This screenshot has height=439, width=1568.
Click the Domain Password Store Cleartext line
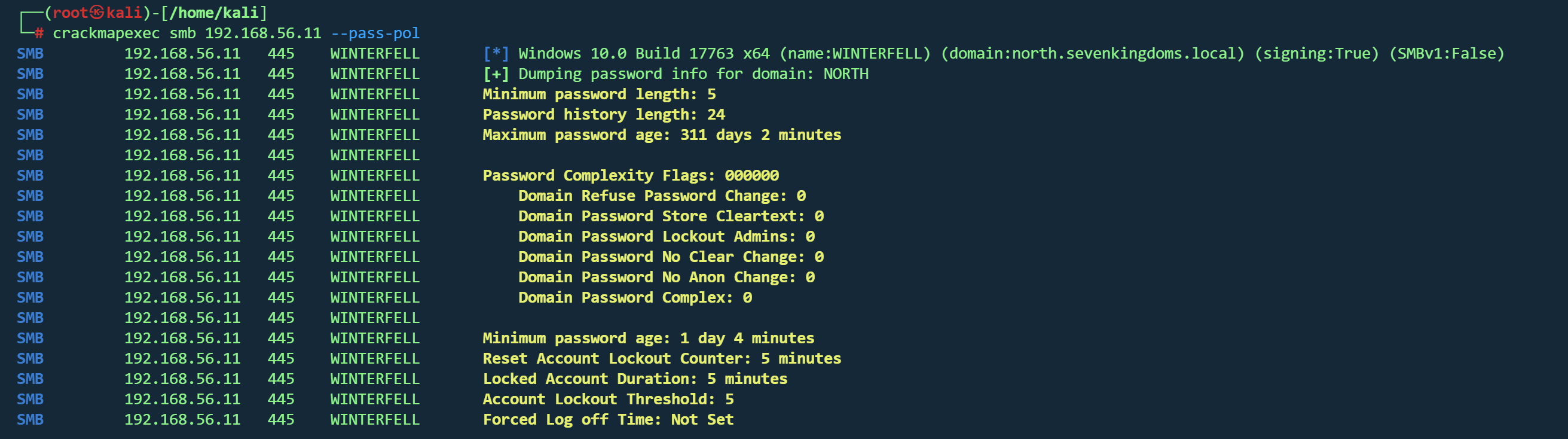tap(671, 216)
